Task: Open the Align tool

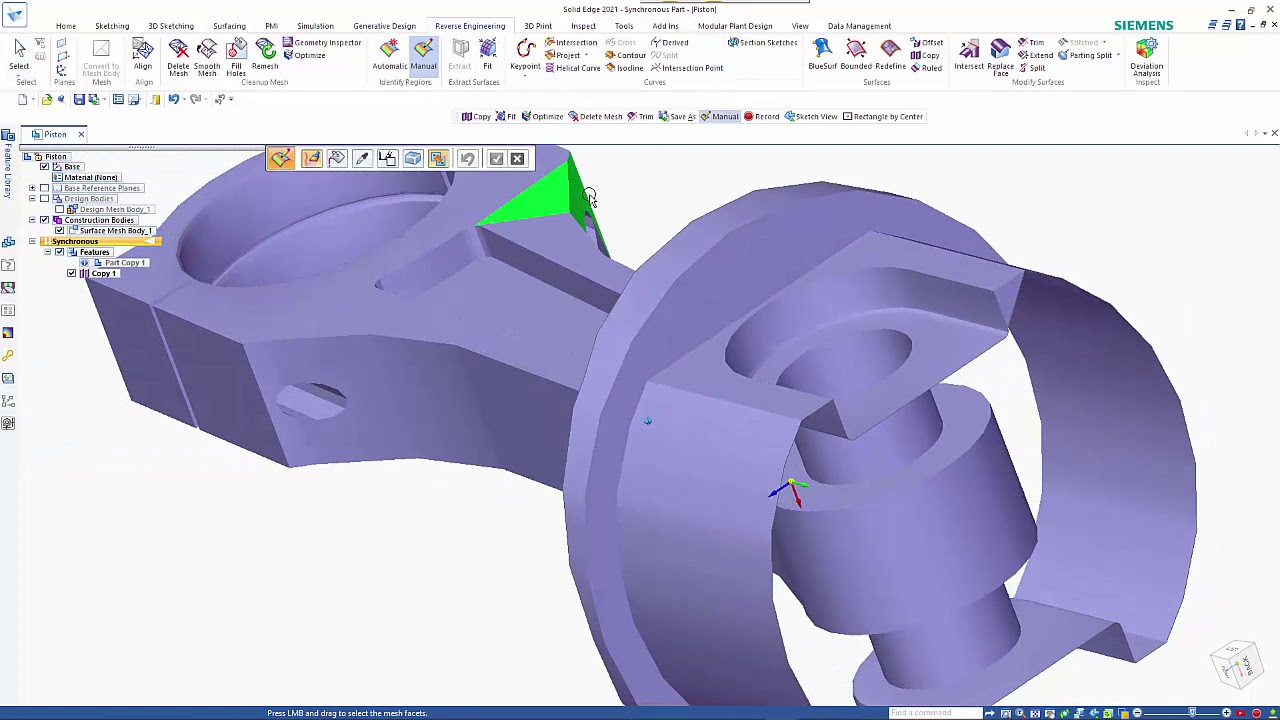Action: [143, 56]
